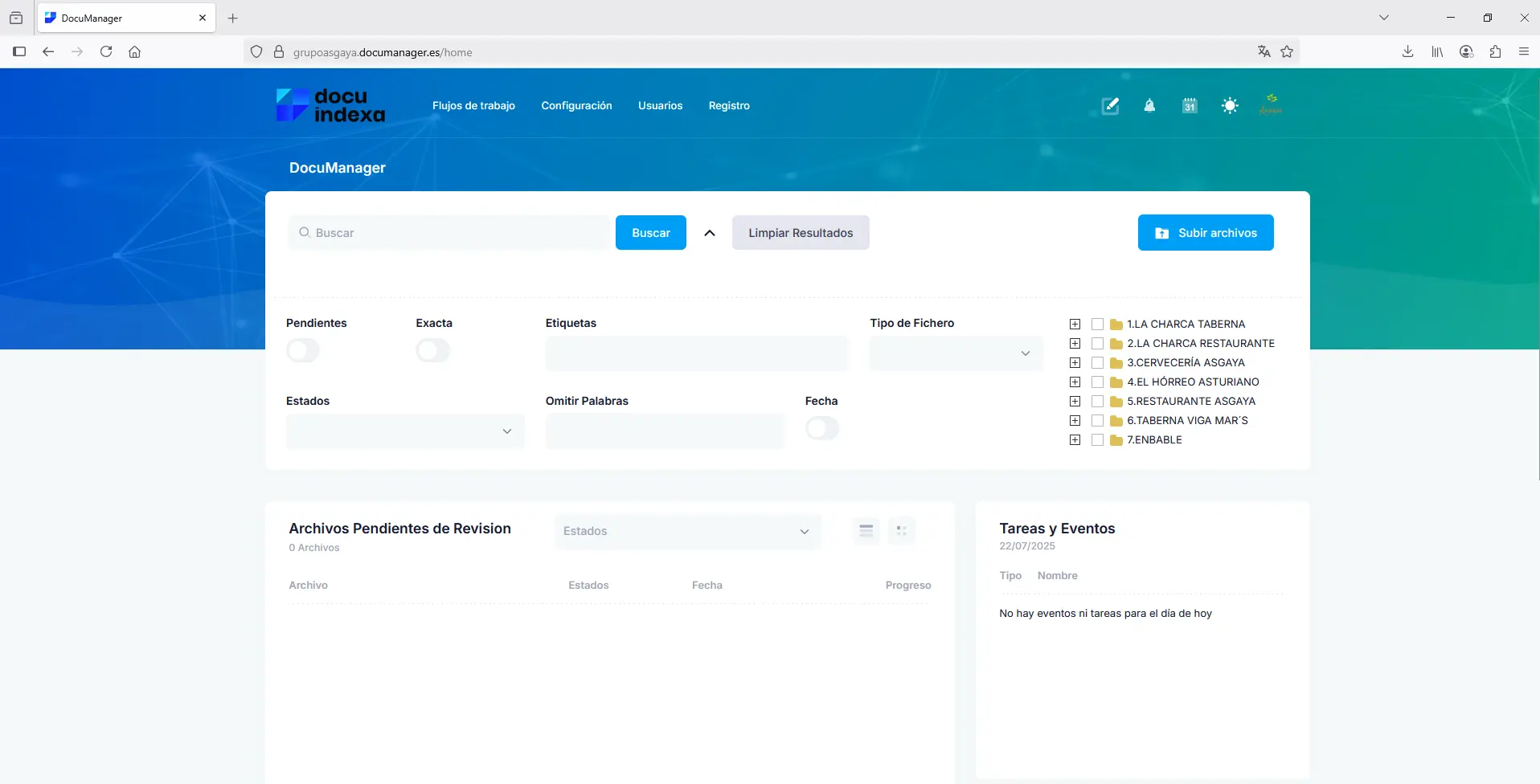Turn on the Exacta toggle

click(x=432, y=351)
